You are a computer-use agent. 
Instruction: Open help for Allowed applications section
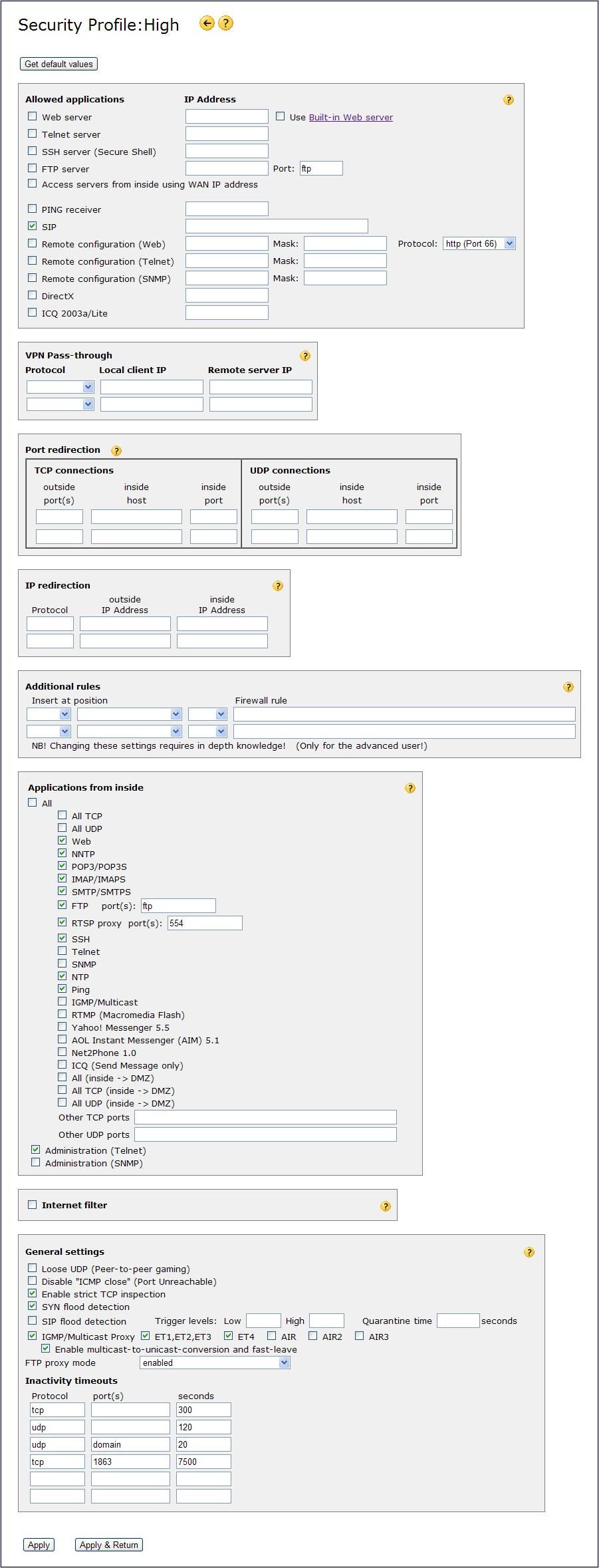point(509,100)
